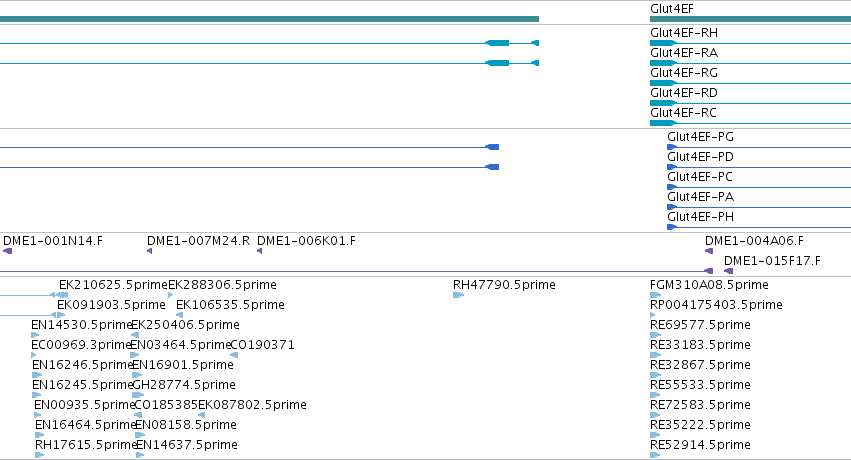Click the DME1-001N14.F purple arrow marker

point(8,251)
